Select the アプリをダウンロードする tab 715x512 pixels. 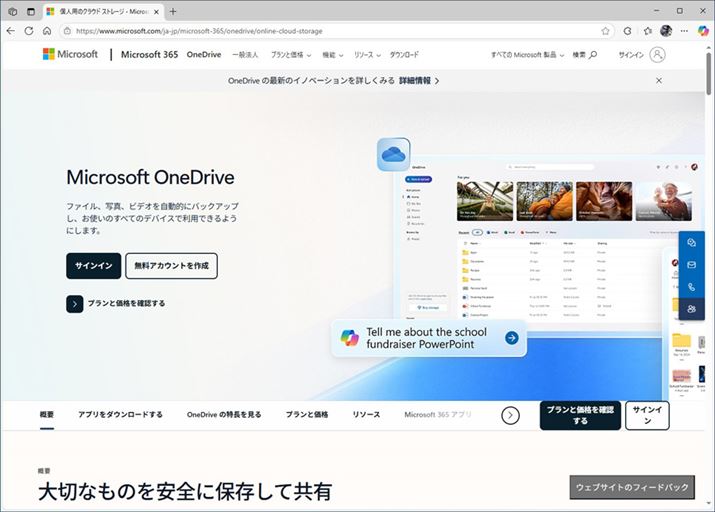(120, 414)
